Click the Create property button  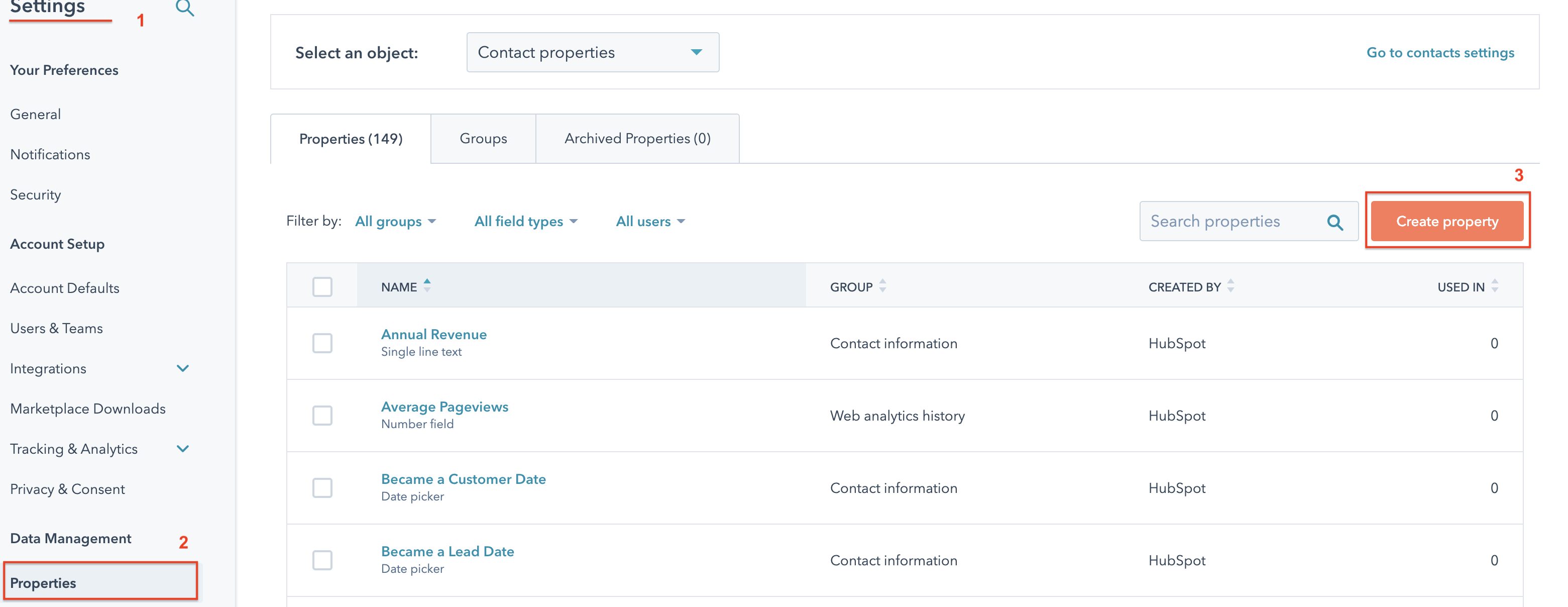click(x=1447, y=221)
